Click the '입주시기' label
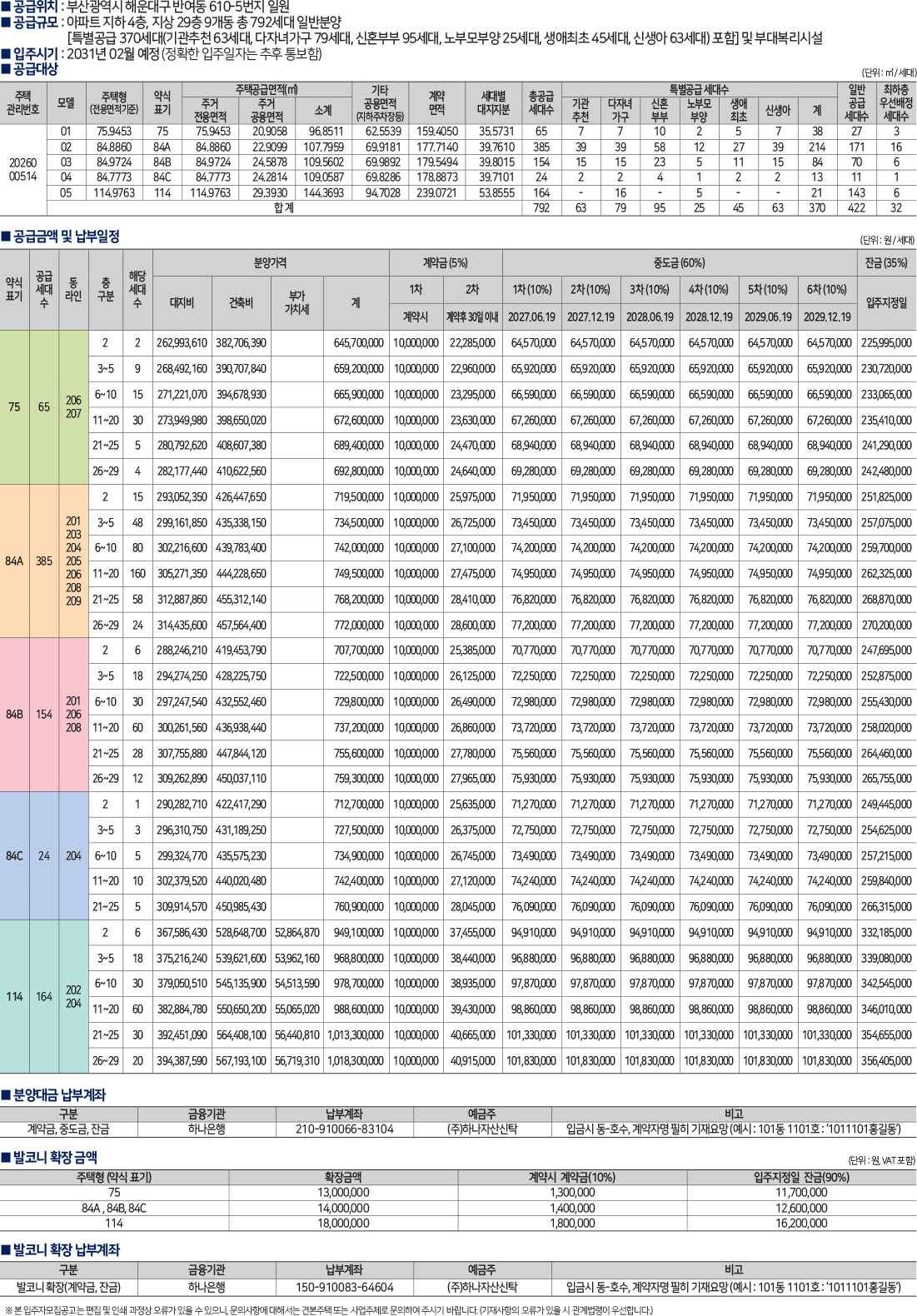 (x=36, y=53)
